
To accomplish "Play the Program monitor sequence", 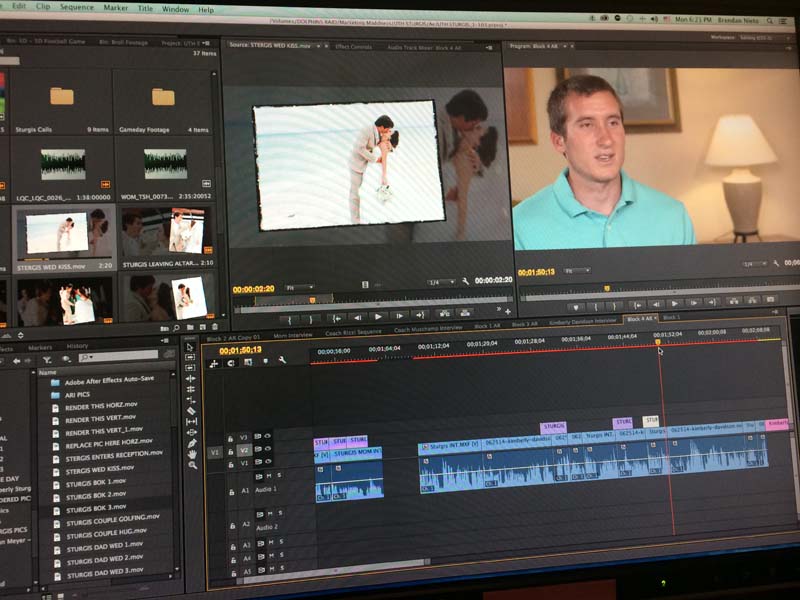I will [674, 304].
